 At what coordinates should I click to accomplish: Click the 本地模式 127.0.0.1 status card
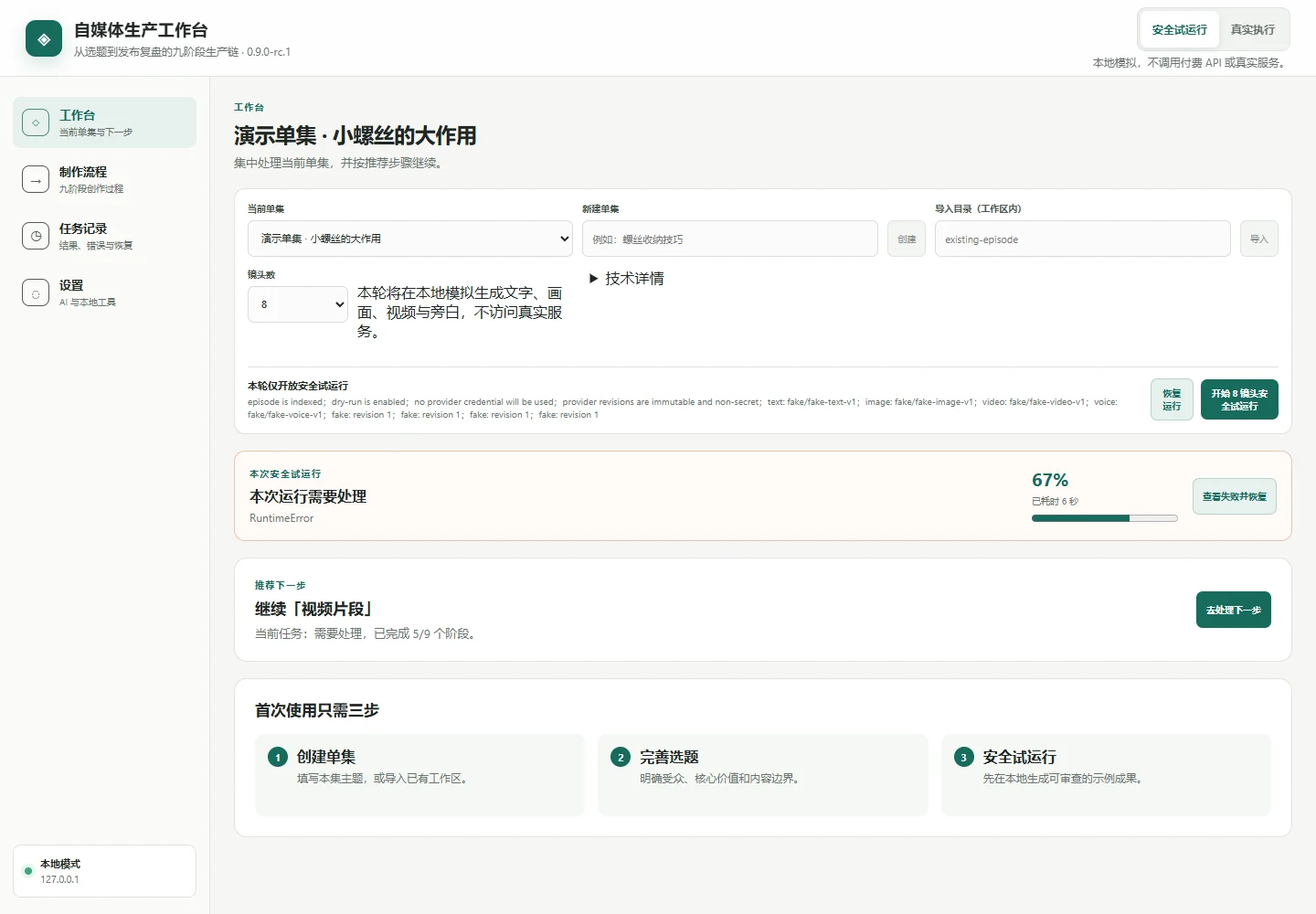[104, 871]
